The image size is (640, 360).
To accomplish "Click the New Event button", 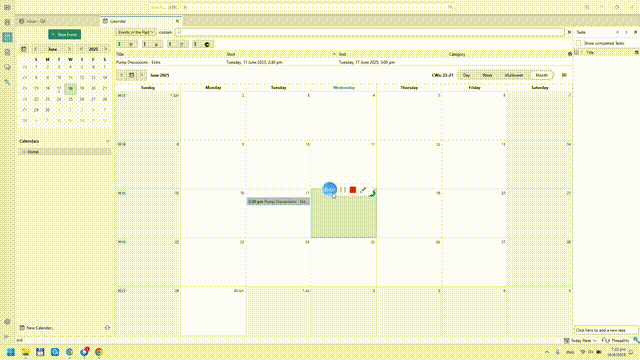I will pyautogui.click(x=64, y=34).
